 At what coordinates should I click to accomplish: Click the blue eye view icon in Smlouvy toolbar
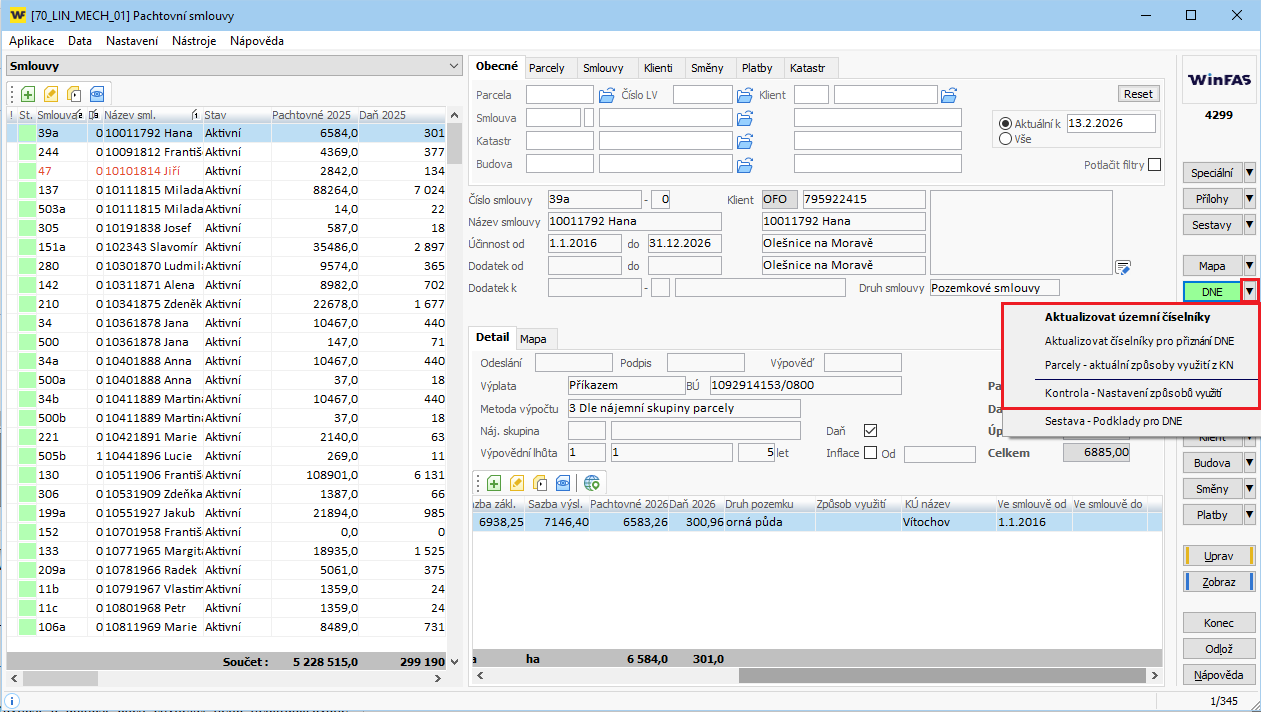(97, 93)
